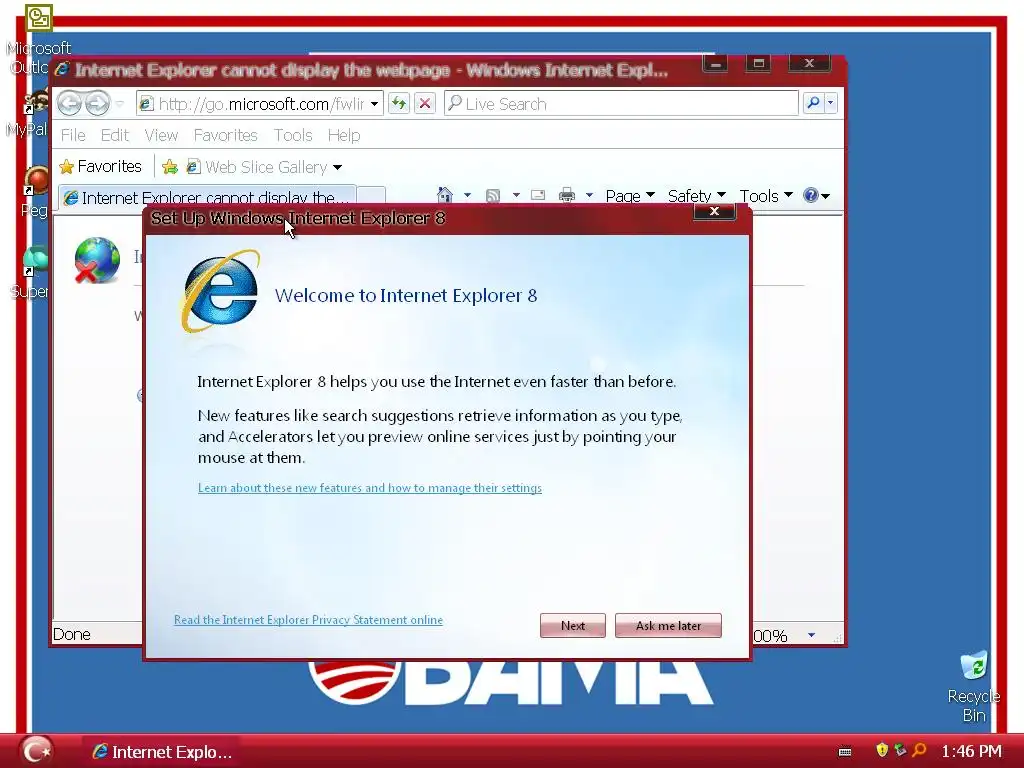The width and height of the screenshot is (1024, 768).
Task: Open 'Learn about these new features' link
Action: coord(370,488)
